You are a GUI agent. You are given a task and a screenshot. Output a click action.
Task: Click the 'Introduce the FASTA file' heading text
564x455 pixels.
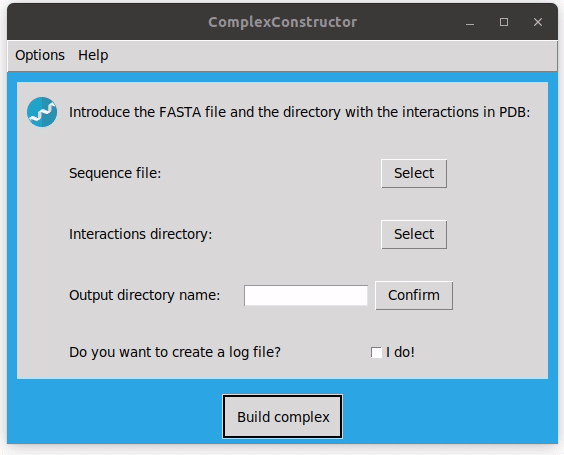coord(300,112)
